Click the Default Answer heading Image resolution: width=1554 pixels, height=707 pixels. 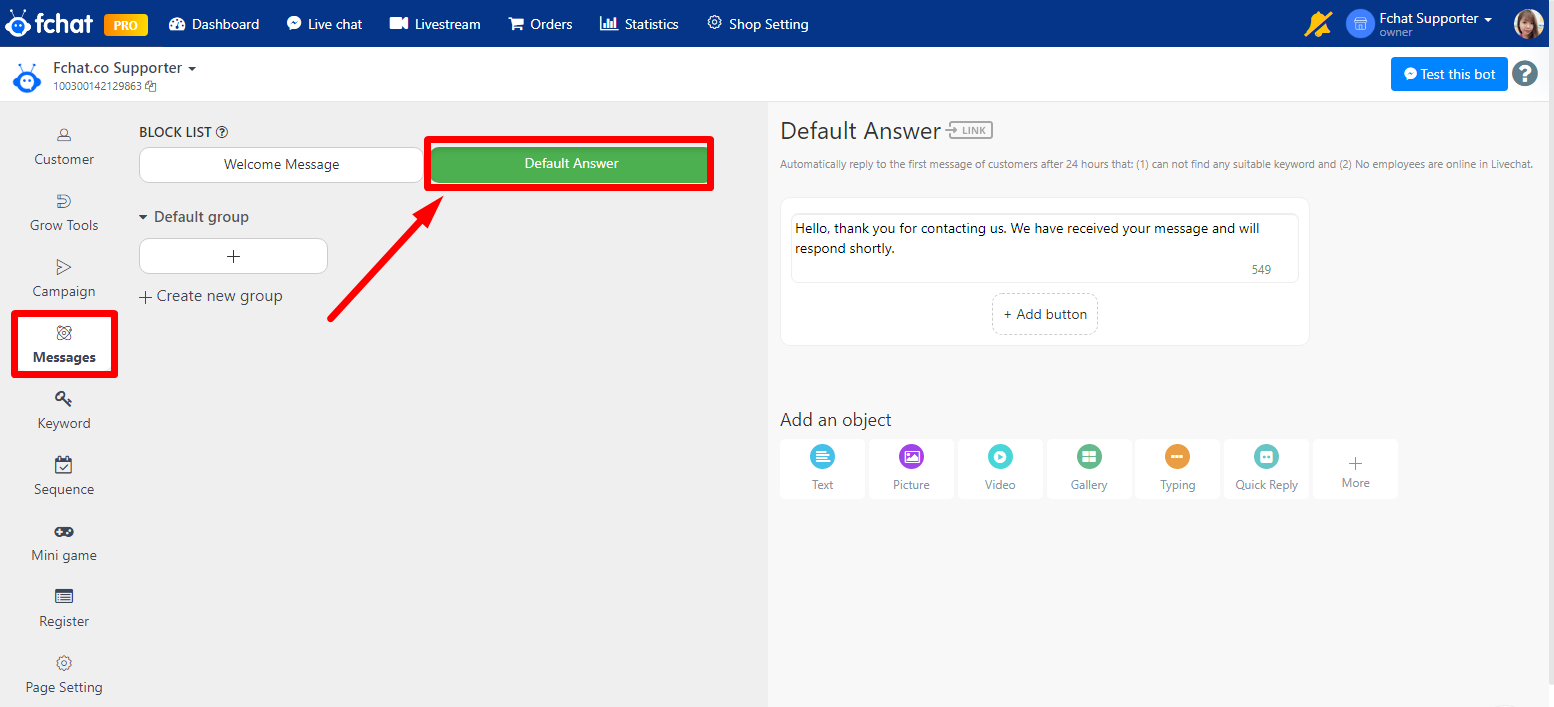pyautogui.click(x=860, y=131)
